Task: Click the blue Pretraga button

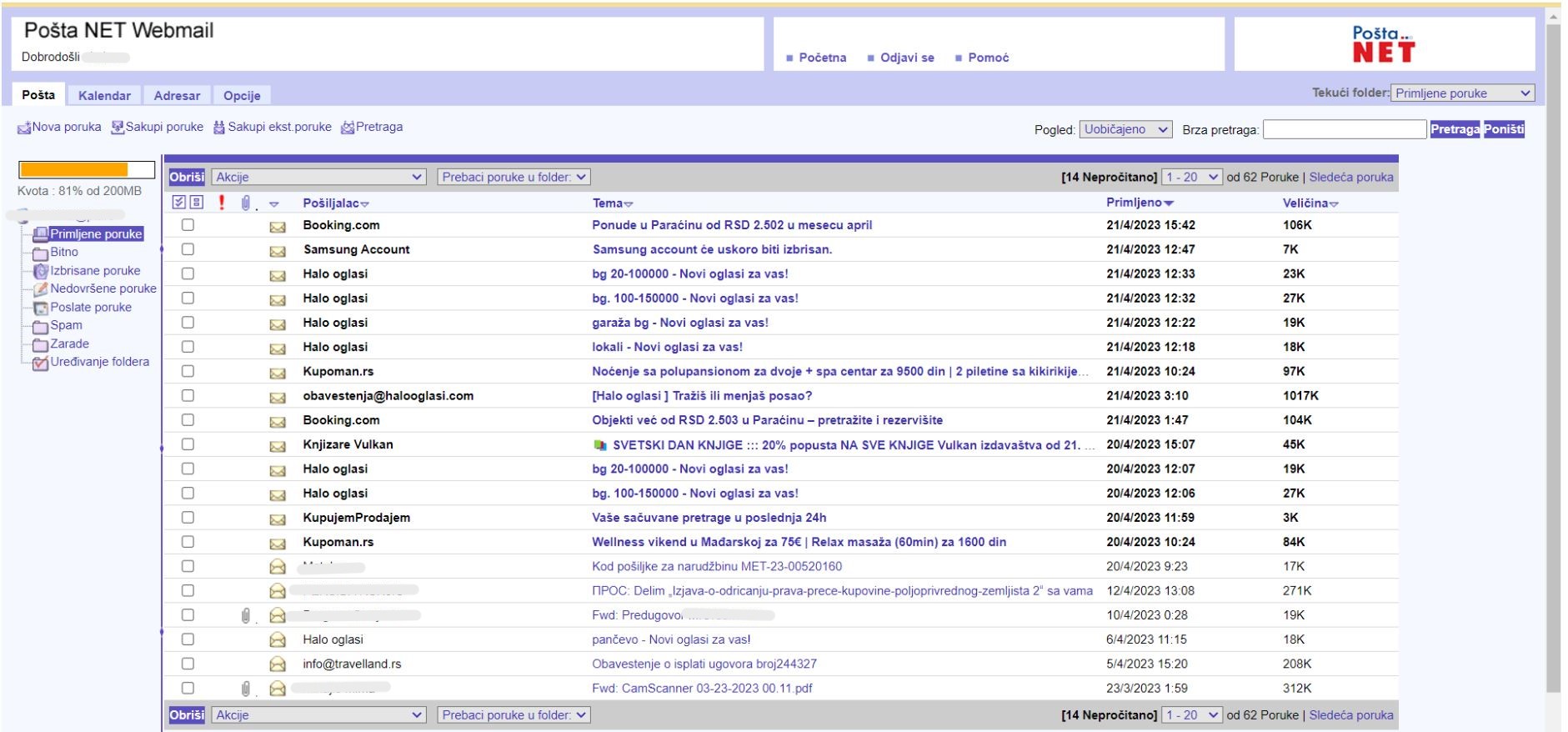Action: 1455,129
